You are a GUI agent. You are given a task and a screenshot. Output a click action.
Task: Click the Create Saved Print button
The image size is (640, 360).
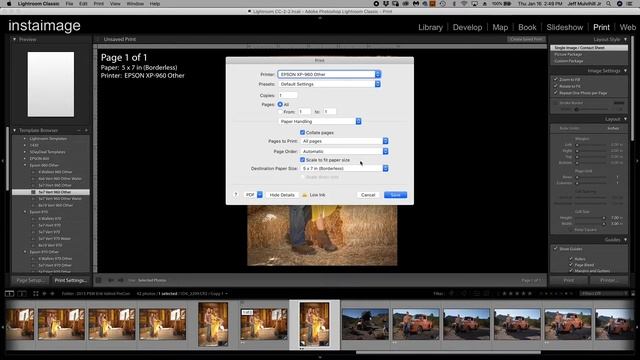(x=527, y=39)
